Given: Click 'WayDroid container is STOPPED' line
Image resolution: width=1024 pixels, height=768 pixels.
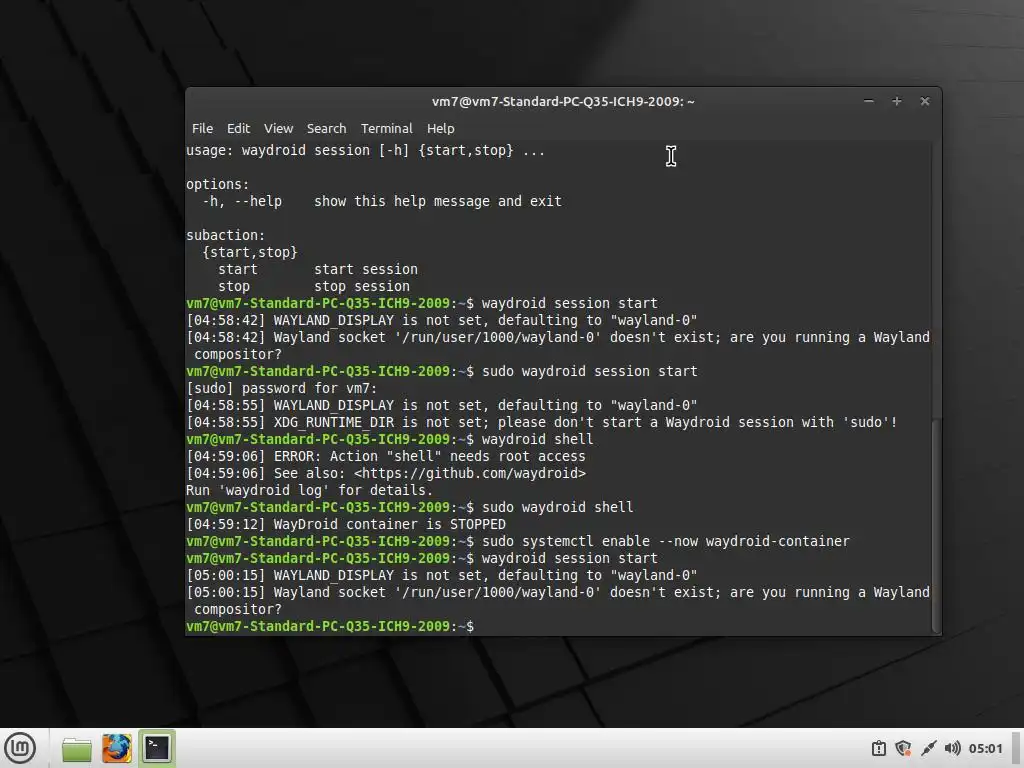Looking at the screenshot, I should tap(346, 524).
